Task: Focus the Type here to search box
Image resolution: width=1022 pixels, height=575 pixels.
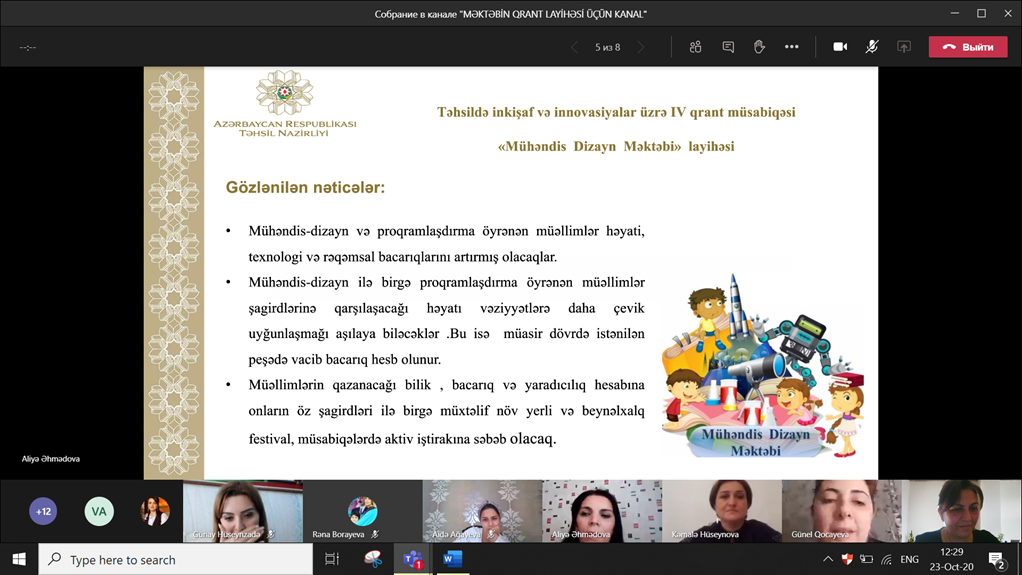Action: tap(176, 559)
